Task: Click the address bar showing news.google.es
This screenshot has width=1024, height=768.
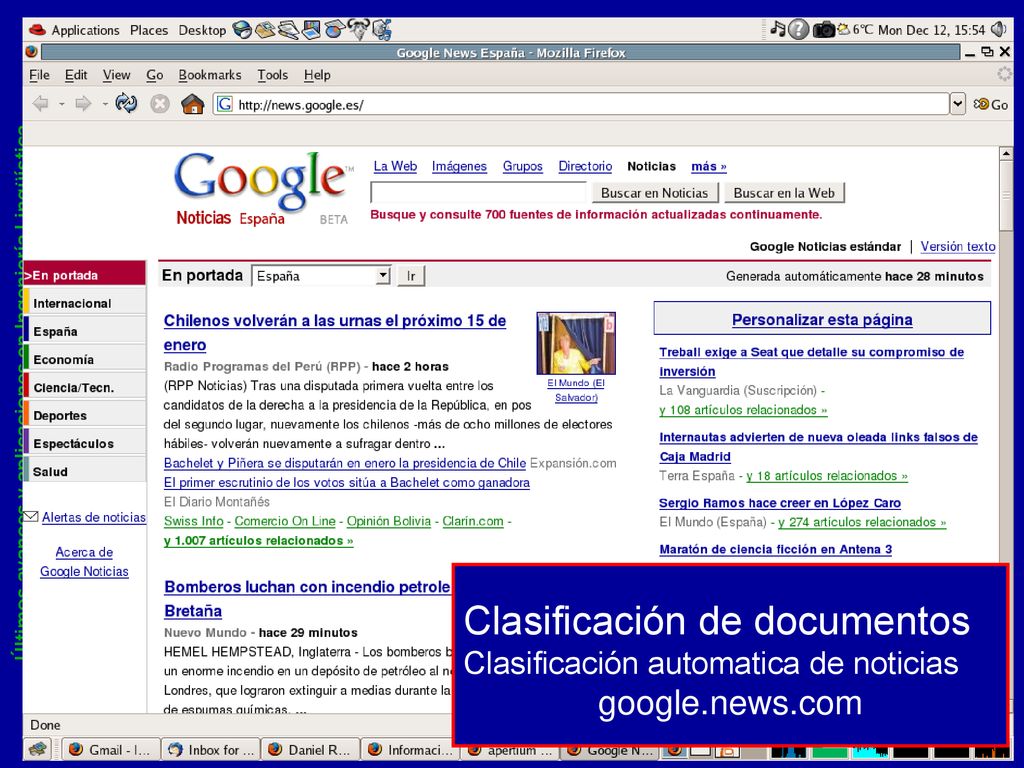Action: [581, 104]
